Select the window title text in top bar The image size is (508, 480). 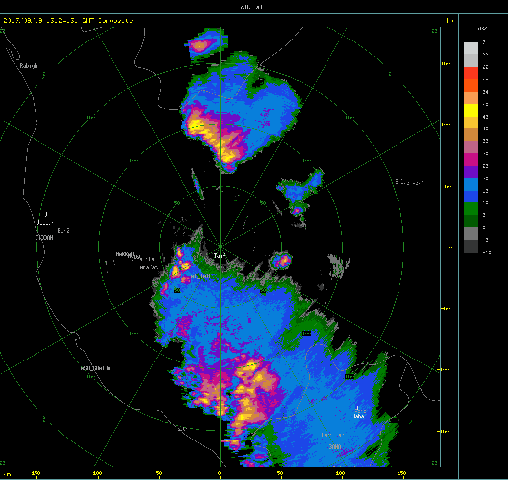[x=252, y=7]
